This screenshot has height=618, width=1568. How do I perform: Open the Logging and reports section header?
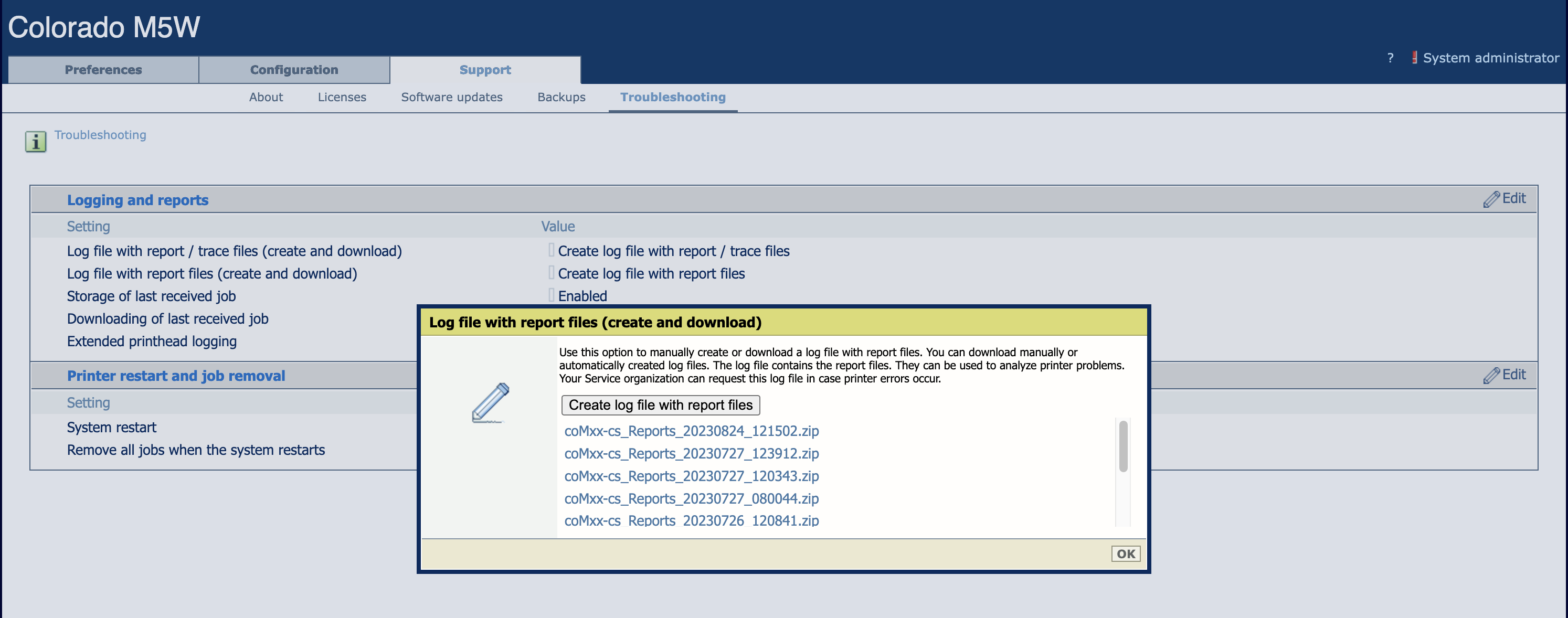tap(137, 200)
